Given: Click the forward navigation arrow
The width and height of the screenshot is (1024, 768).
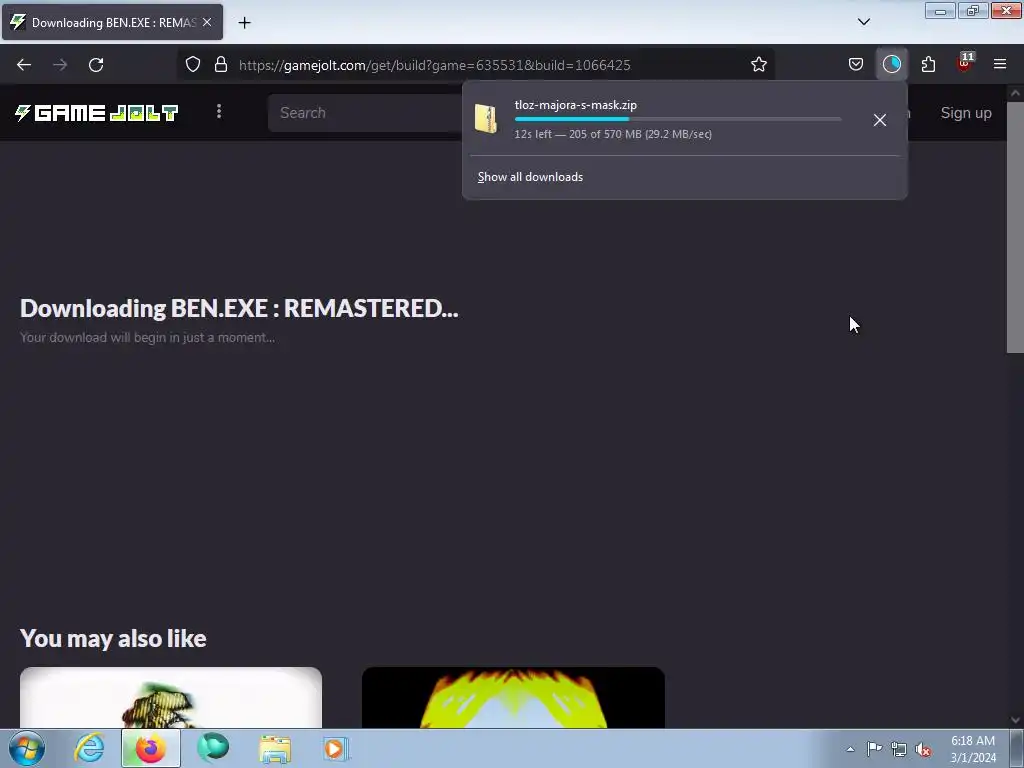Looking at the screenshot, I should [60, 65].
